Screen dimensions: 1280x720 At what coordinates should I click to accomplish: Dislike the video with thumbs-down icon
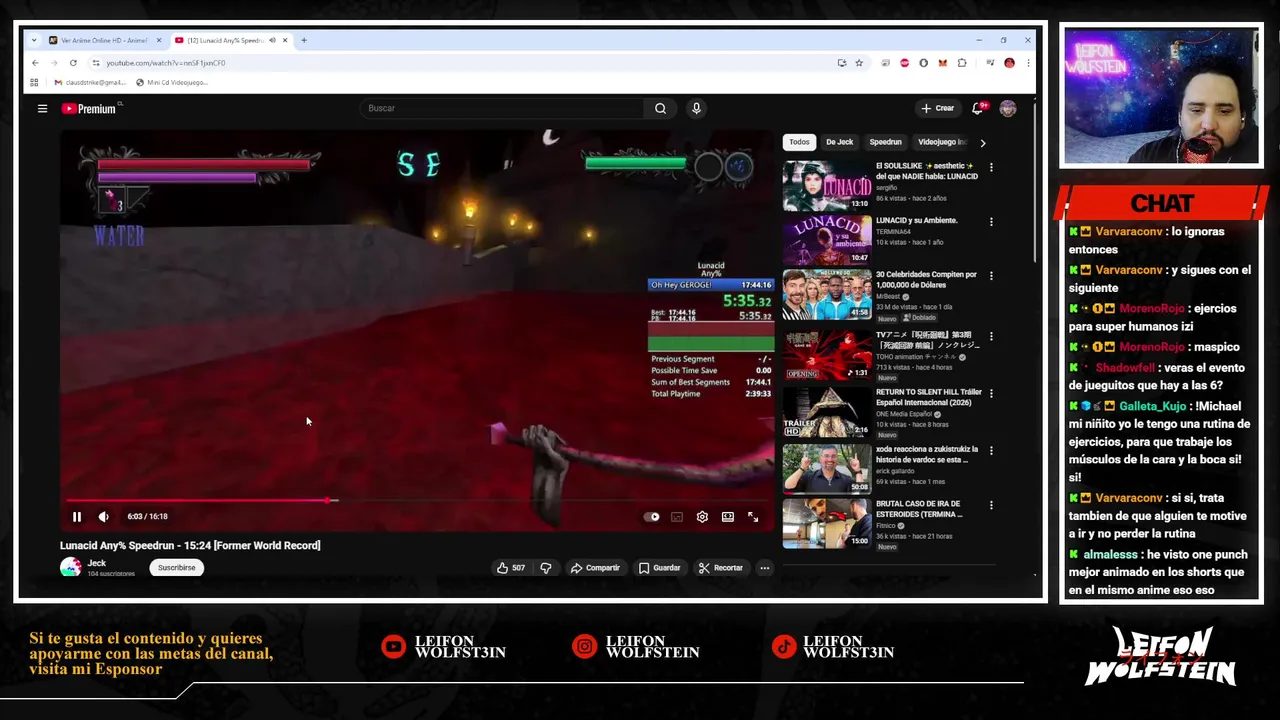coord(546,568)
